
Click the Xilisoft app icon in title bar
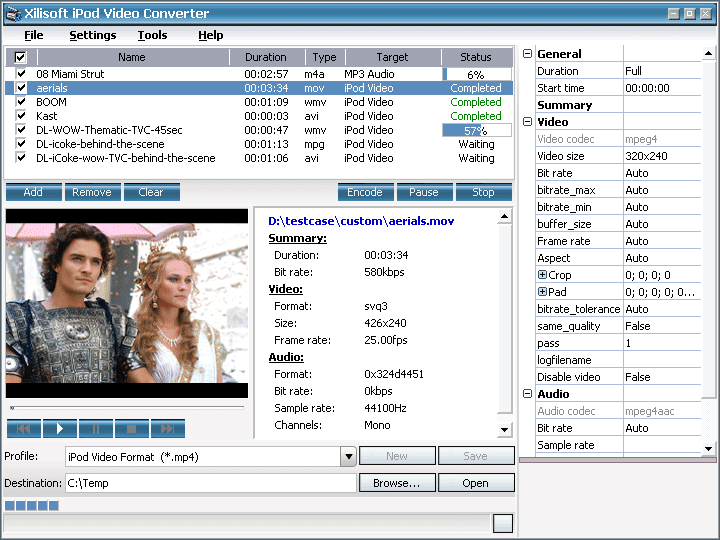[13, 13]
